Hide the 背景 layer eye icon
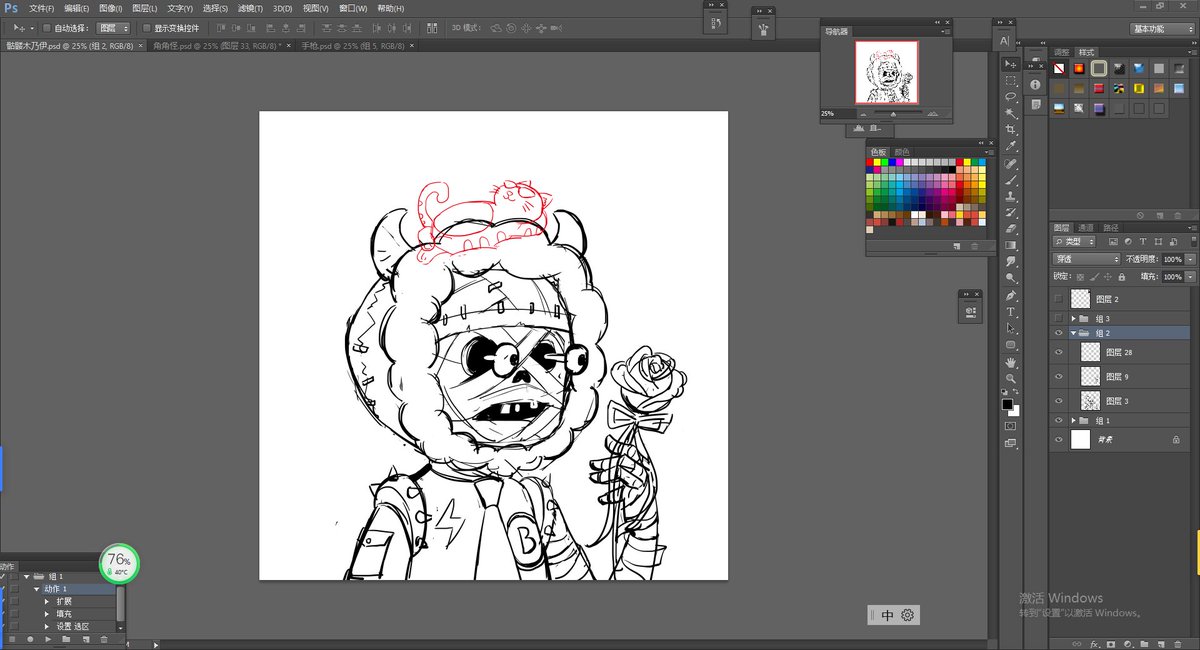Screen dimensions: 1200x650 coord(1059,439)
